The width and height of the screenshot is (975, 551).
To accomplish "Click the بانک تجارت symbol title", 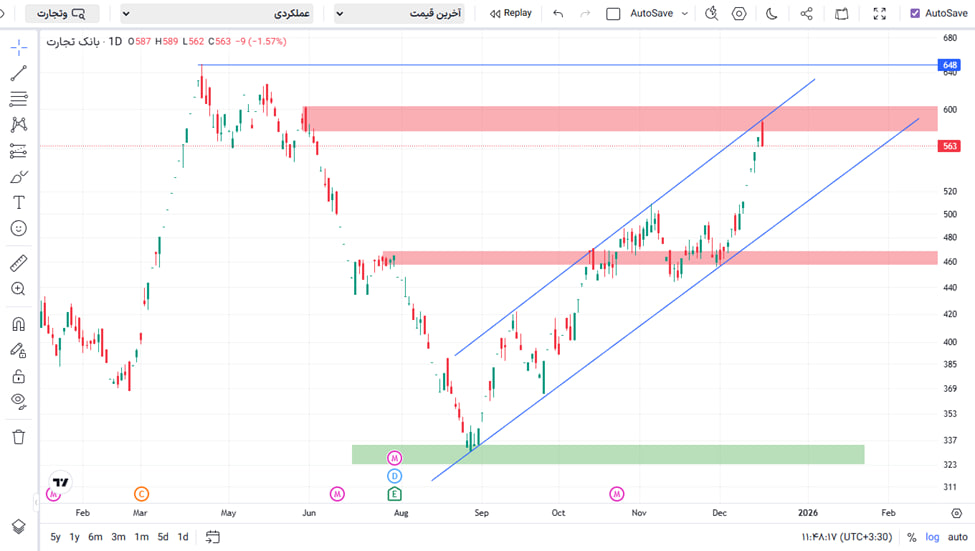I will (73, 41).
